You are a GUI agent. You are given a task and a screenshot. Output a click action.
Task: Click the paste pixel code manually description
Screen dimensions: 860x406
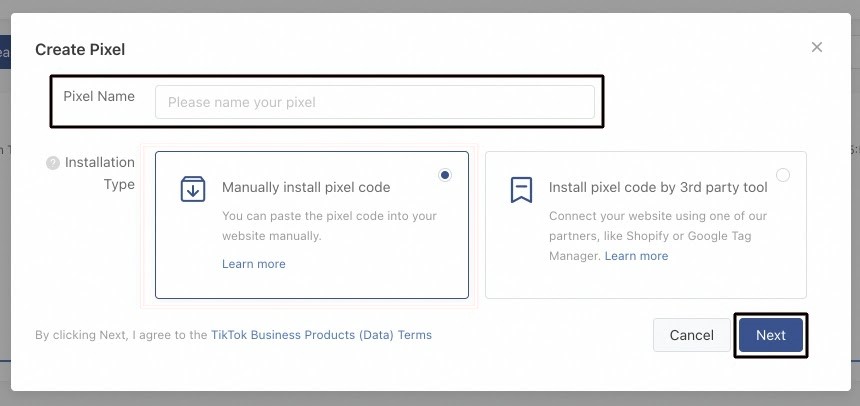329,225
